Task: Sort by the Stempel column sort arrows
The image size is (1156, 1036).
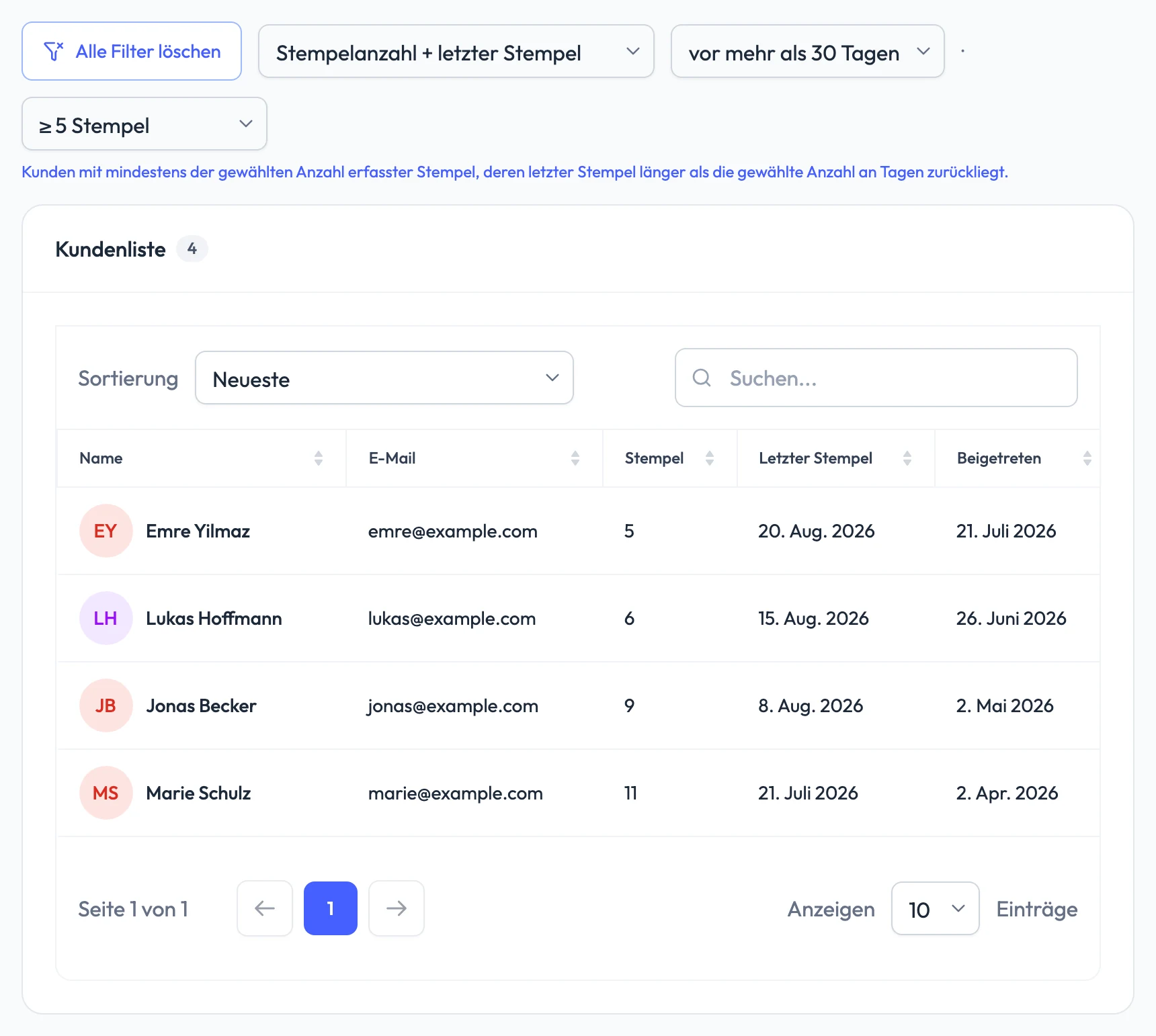Action: coord(710,458)
